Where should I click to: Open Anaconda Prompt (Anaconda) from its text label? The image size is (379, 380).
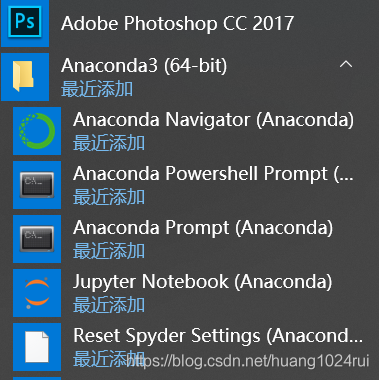(x=203, y=227)
